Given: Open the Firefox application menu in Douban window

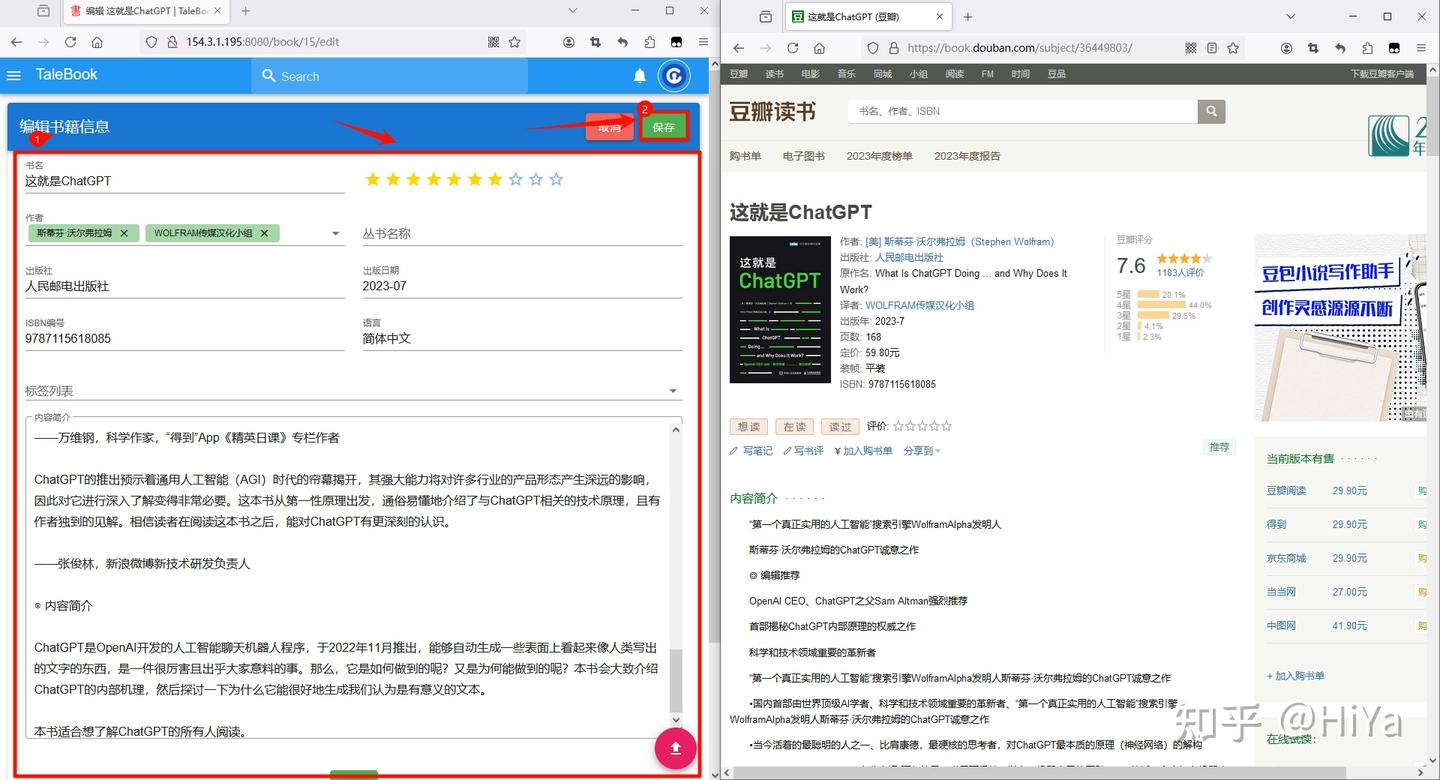Looking at the screenshot, I should 1421,48.
